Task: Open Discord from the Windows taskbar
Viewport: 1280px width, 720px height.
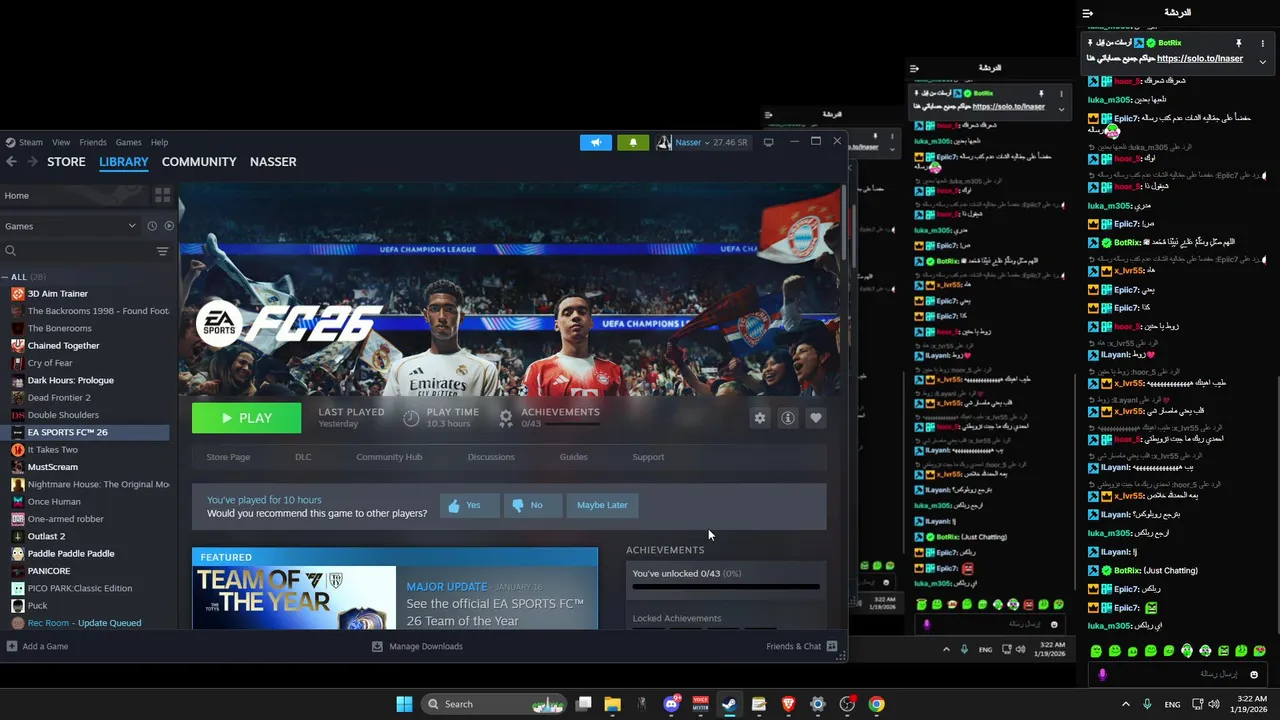Action: [x=672, y=704]
